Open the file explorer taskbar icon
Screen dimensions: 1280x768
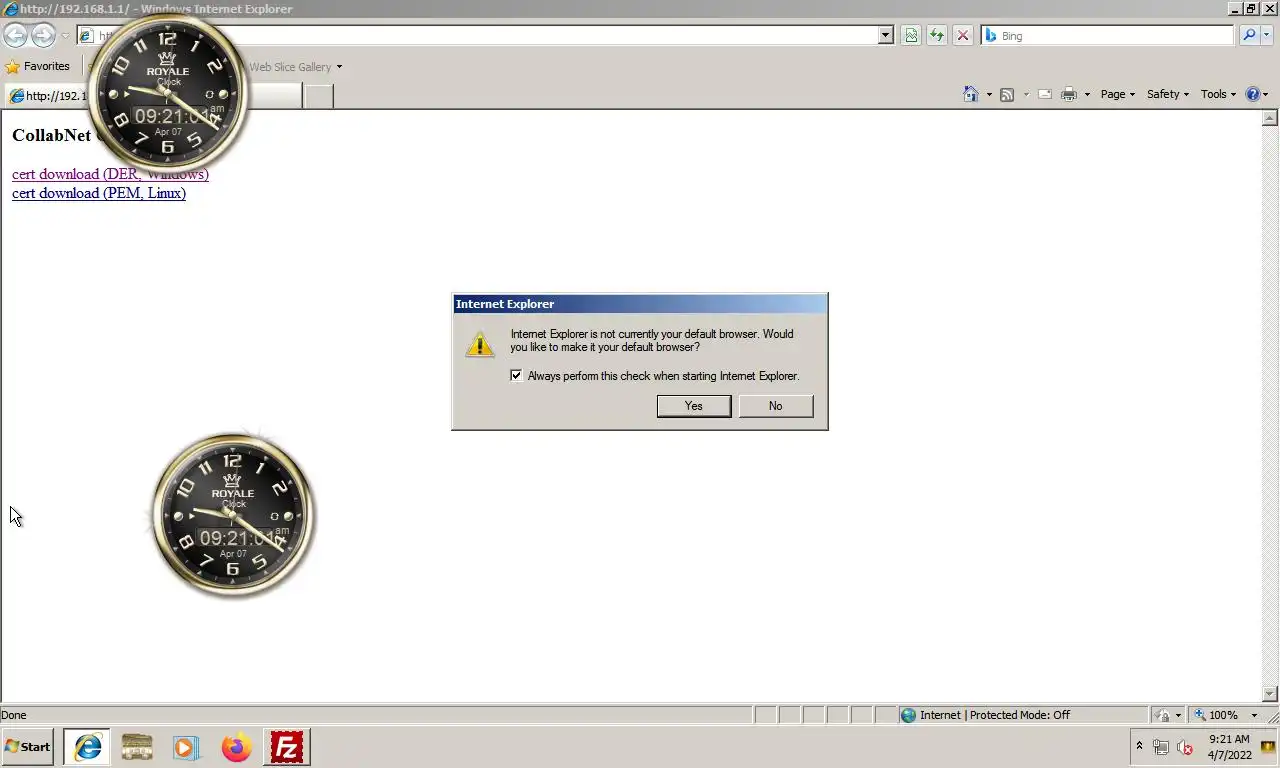pyautogui.click(x=137, y=747)
